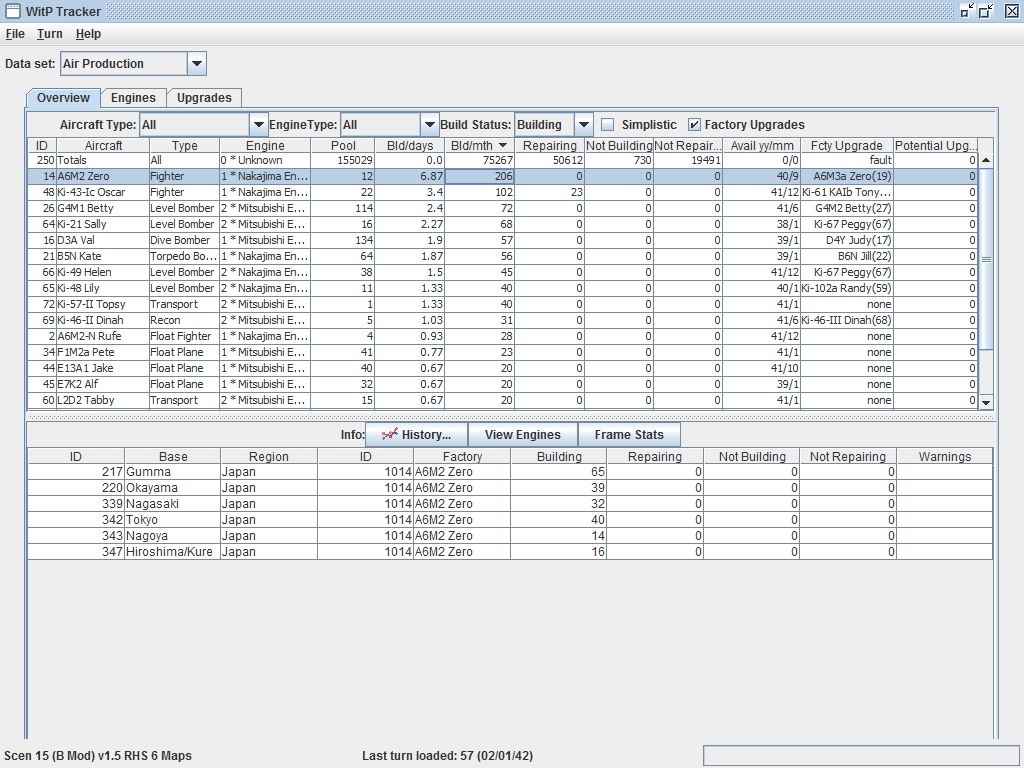This screenshot has height=768, width=1024.
Task: Open the File menu
Action: (15, 34)
